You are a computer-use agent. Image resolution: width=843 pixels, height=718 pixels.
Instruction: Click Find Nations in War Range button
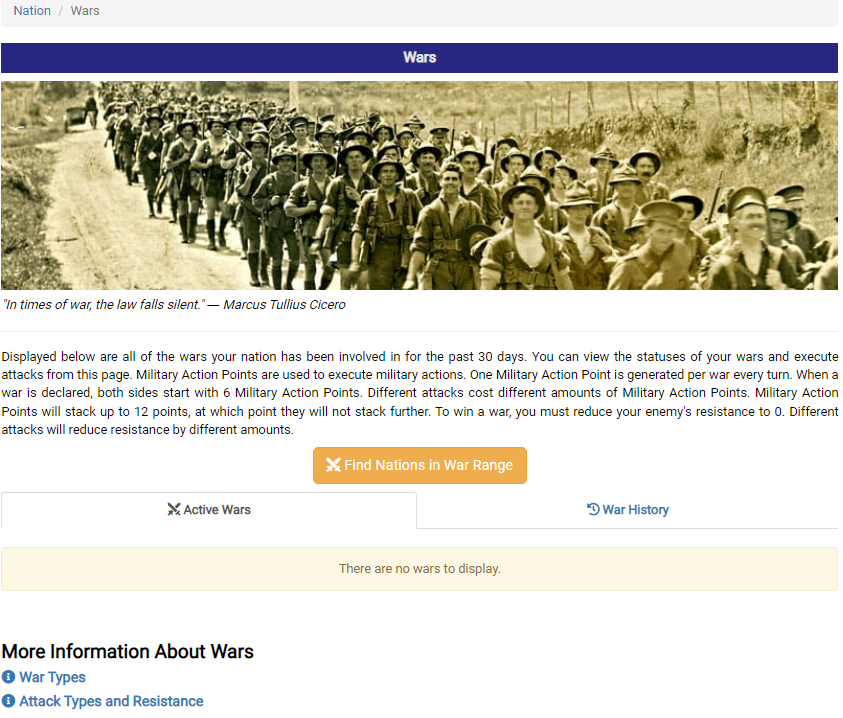419,465
